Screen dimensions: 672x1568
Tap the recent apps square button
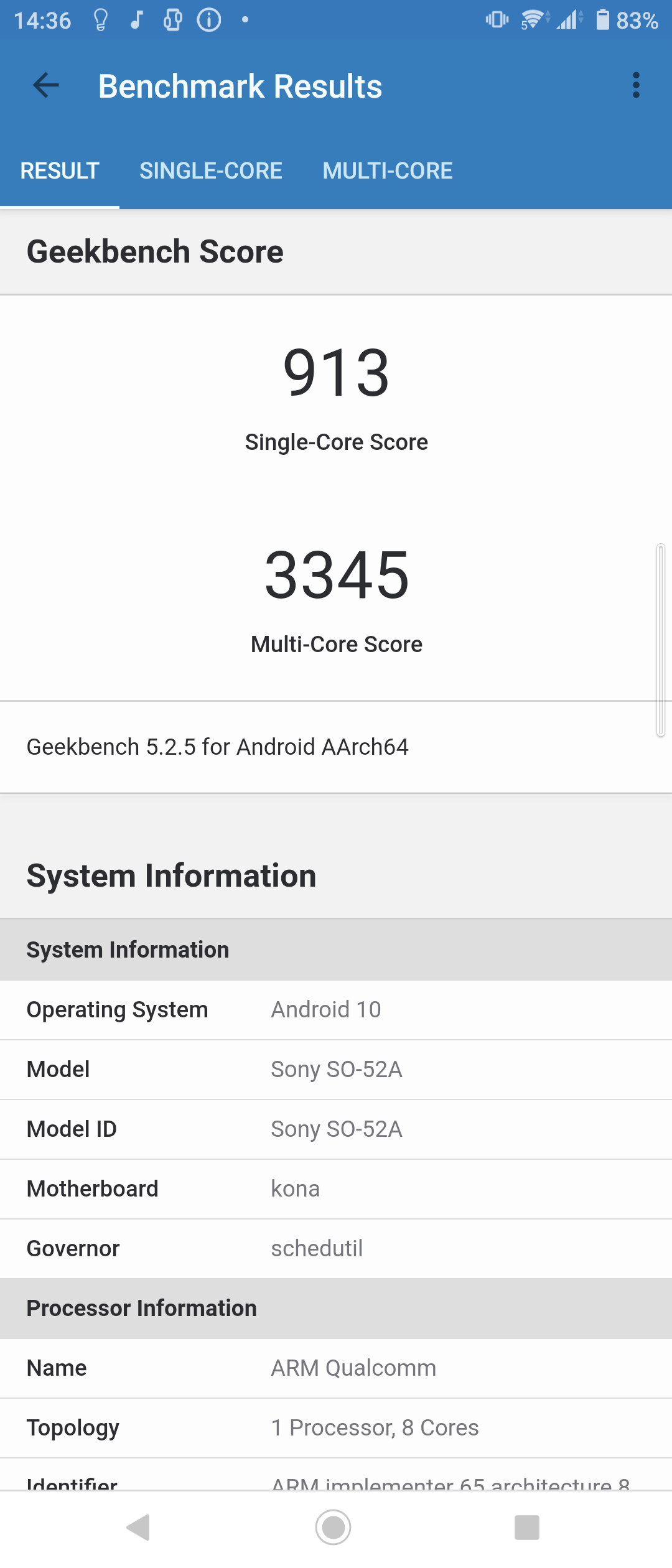point(526,1527)
